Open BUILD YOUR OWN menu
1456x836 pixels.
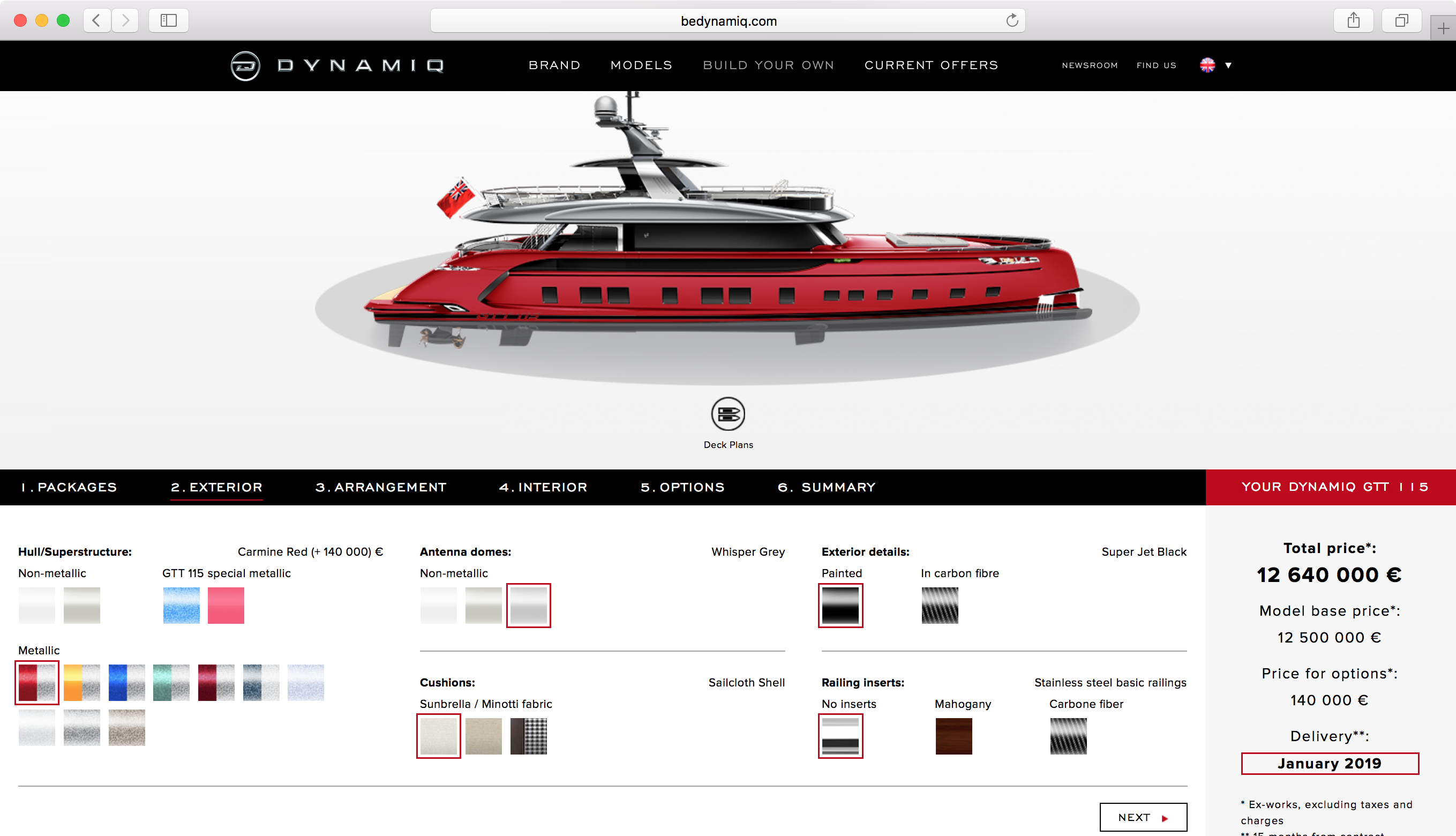click(x=769, y=65)
